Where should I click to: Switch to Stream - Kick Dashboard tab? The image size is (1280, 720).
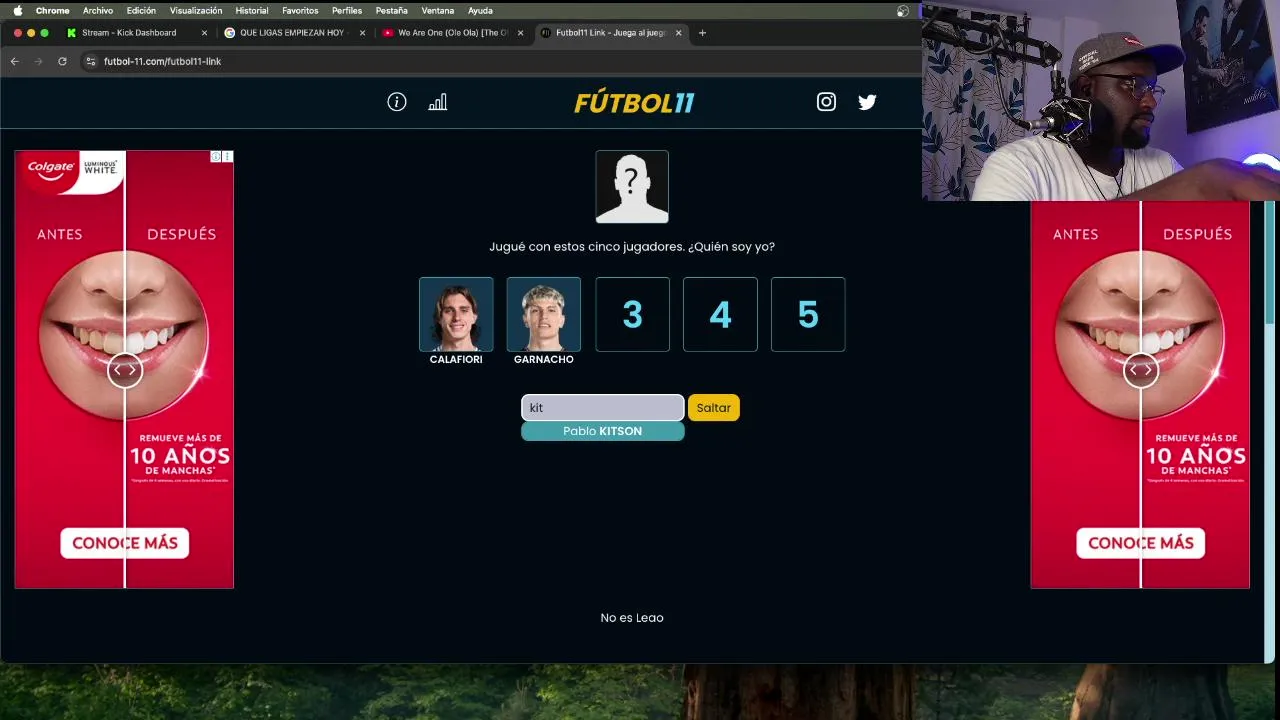point(128,33)
